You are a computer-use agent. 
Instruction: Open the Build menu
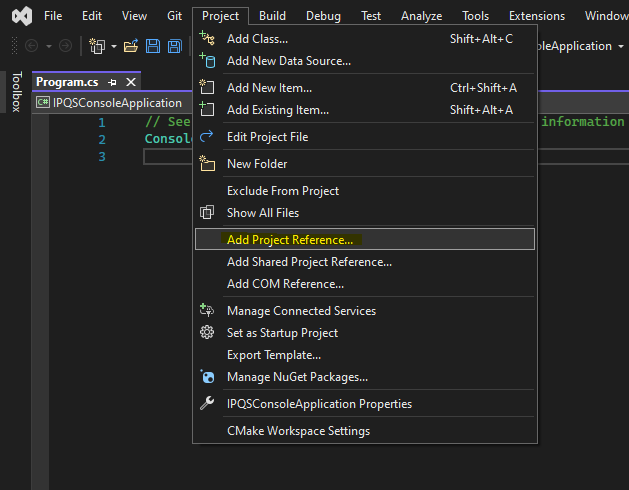(272, 16)
